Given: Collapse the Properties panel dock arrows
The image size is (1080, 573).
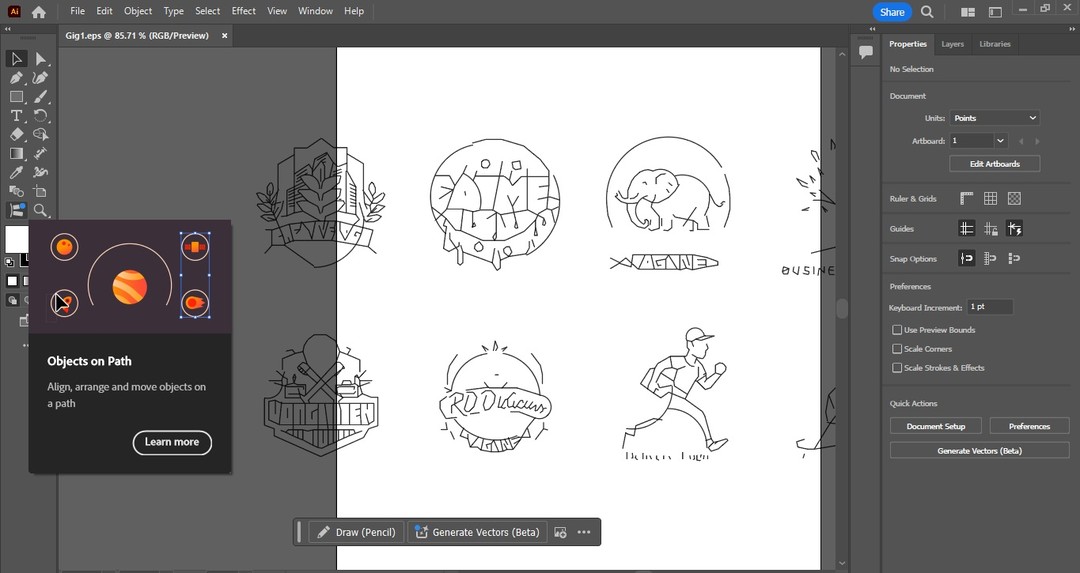Looking at the screenshot, I should (x=1071, y=29).
